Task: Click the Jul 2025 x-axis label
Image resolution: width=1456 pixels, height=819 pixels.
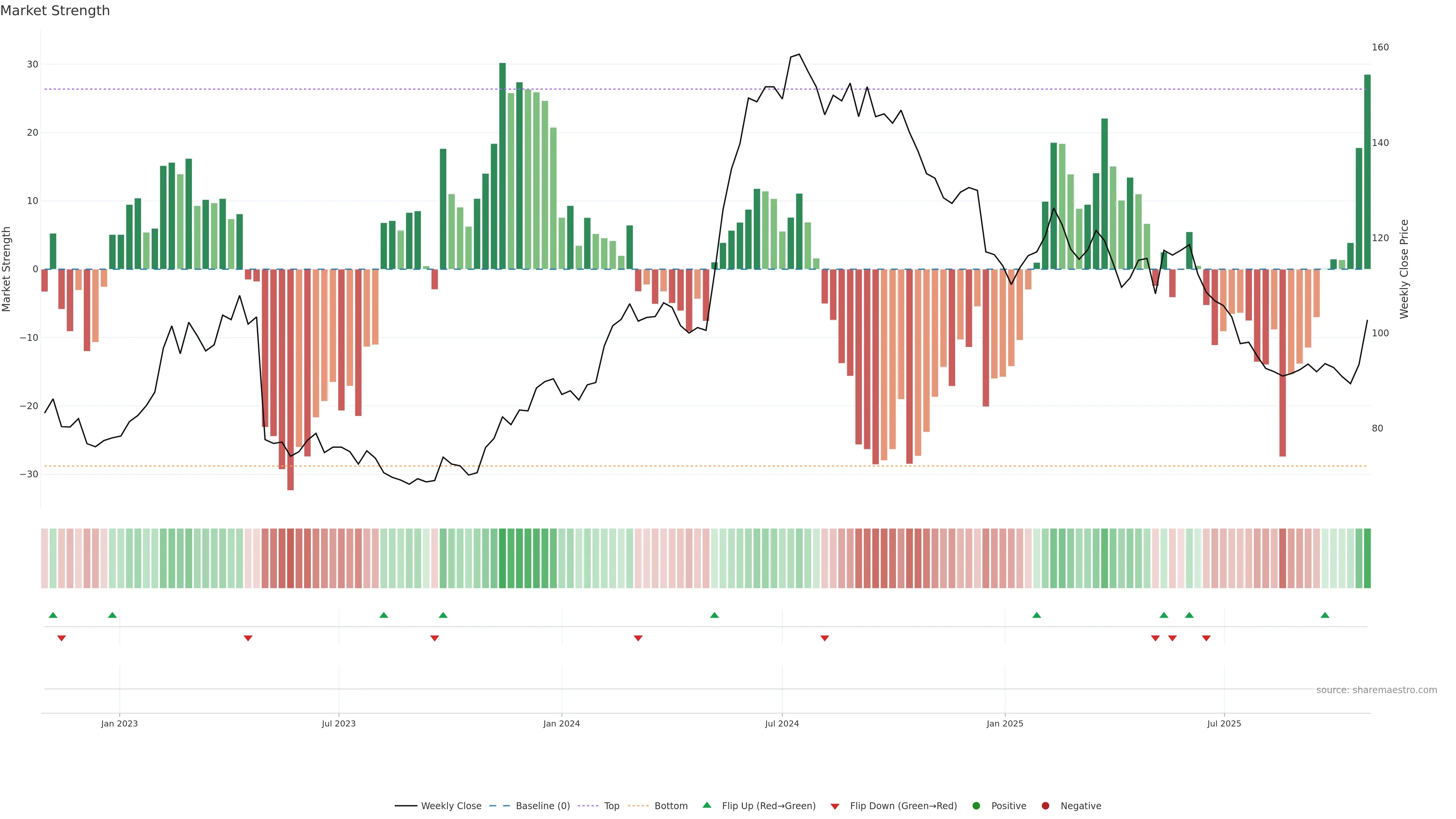Action: (1224, 723)
